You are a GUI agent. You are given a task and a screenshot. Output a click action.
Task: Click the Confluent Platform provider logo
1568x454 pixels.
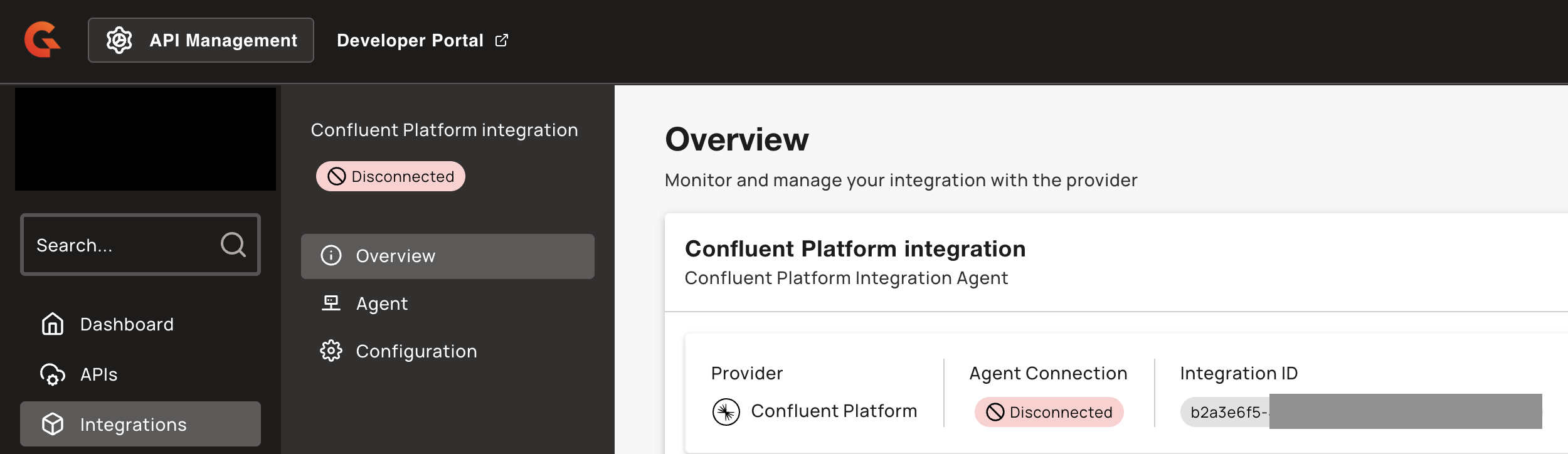[x=726, y=412]
